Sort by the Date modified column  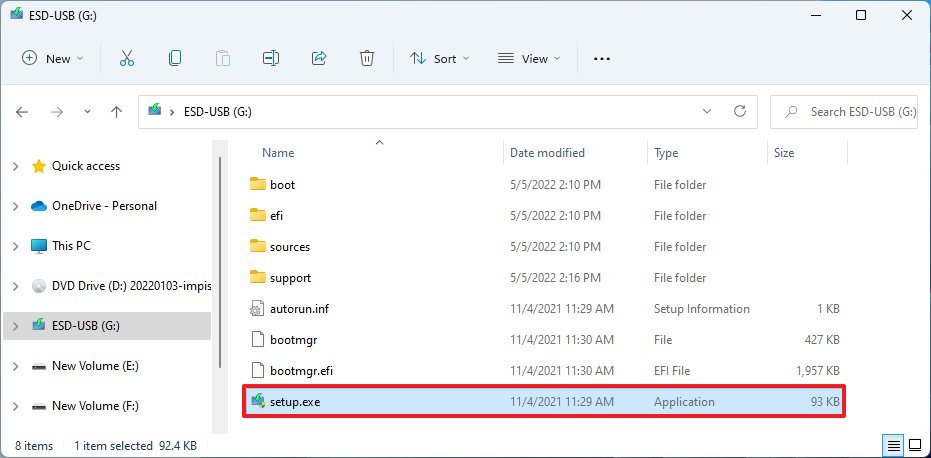tap(547, 153)
